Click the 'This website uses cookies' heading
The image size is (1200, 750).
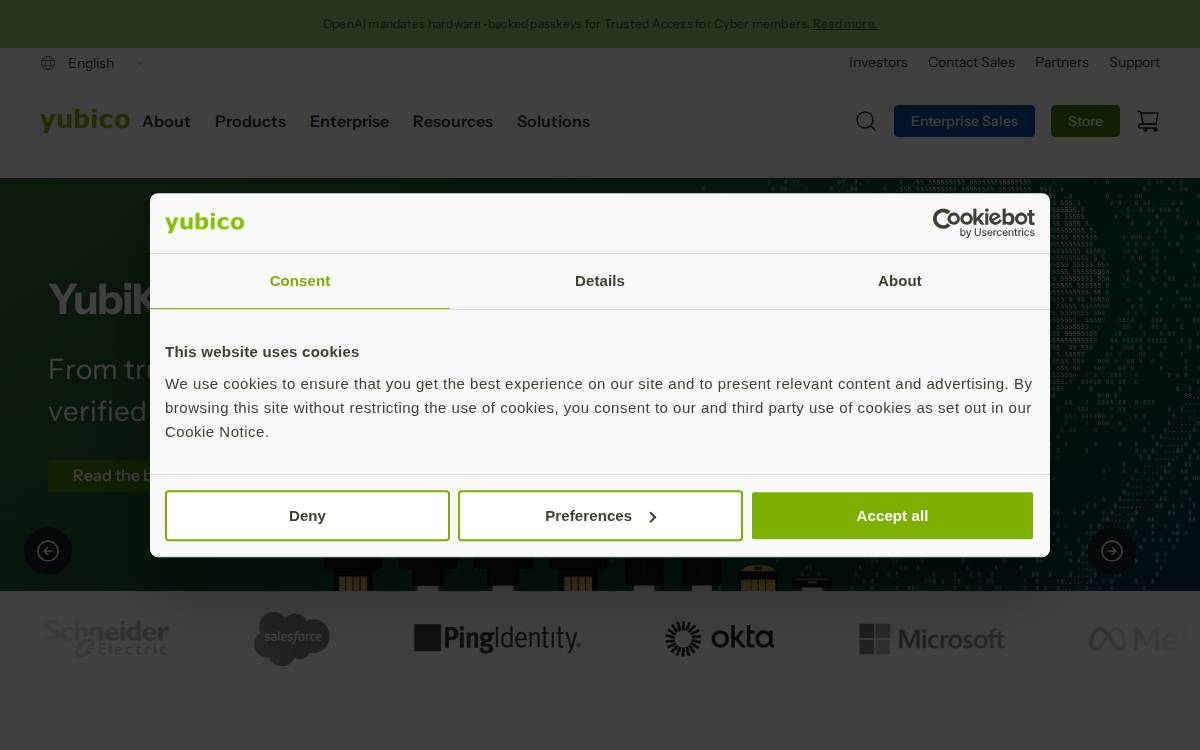262,352
